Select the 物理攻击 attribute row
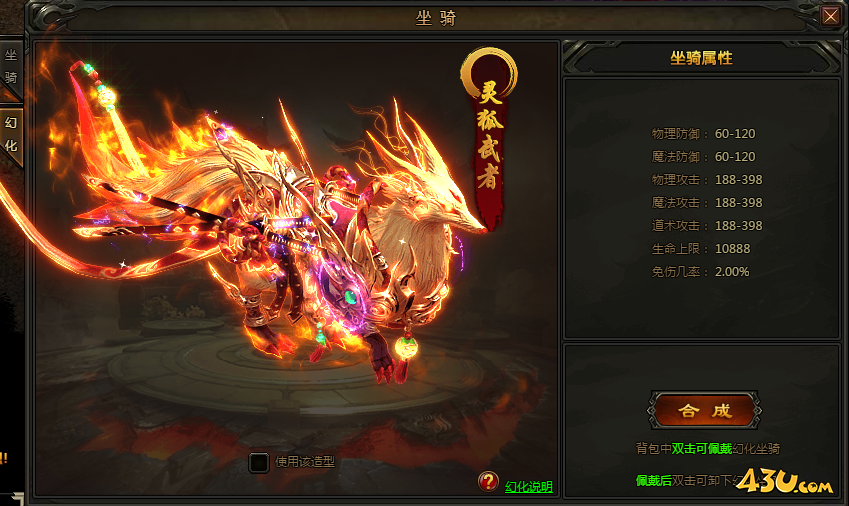 point(707,180)
